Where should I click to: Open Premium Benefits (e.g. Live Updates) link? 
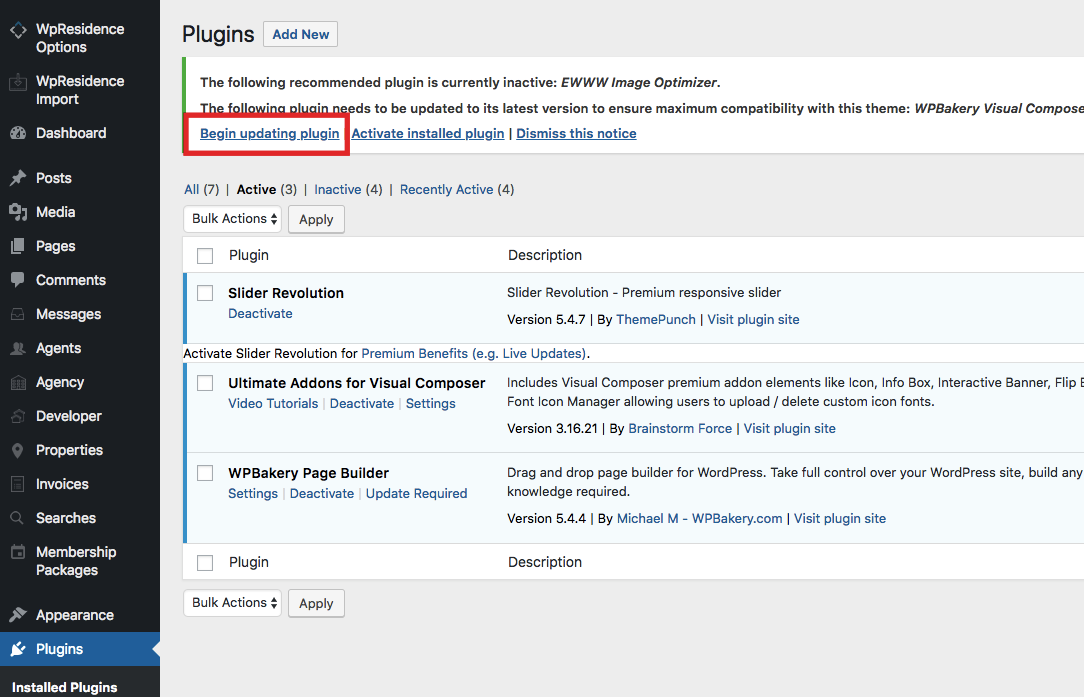(x=474, y=353)
